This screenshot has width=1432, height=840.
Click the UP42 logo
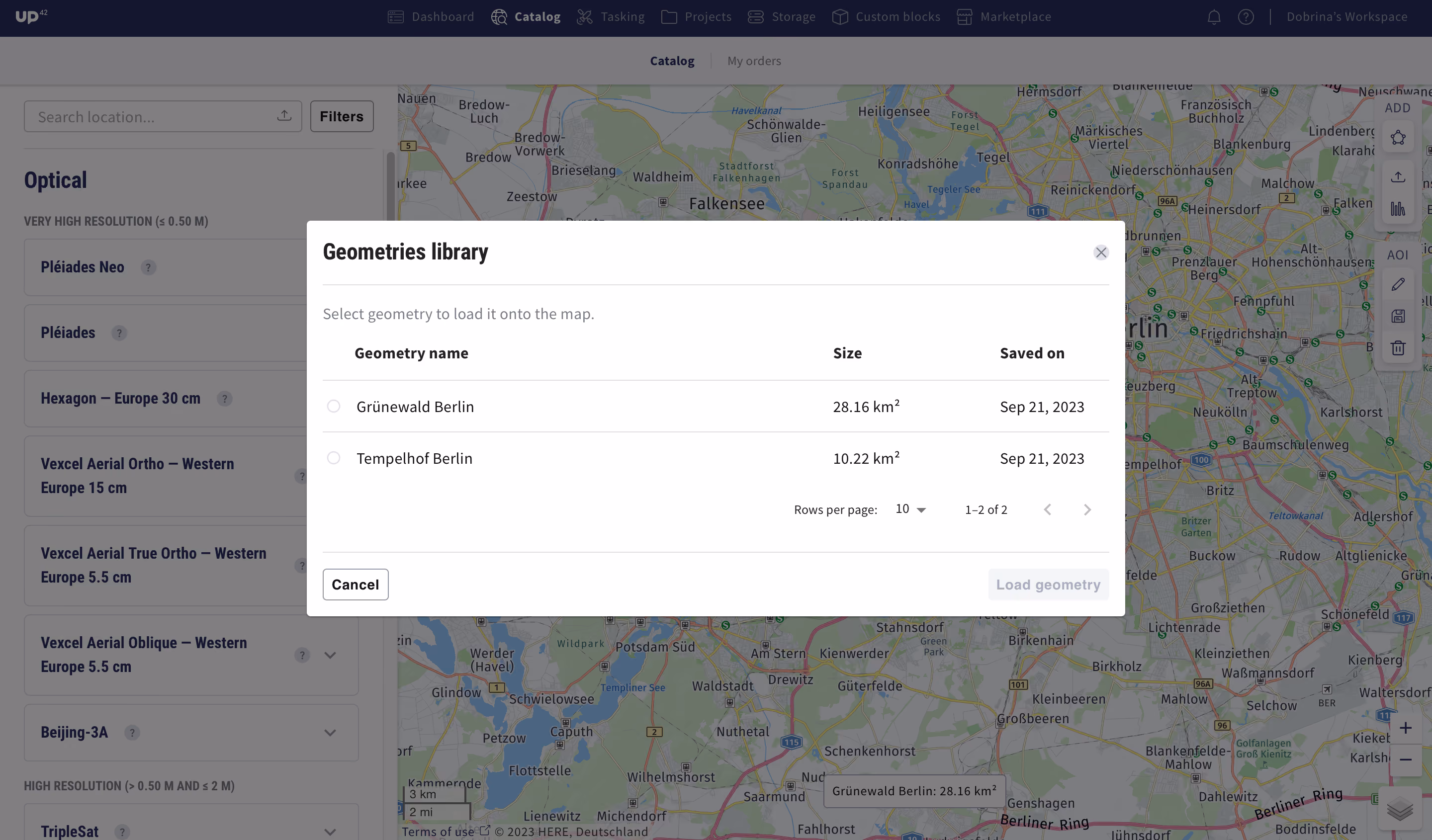pos(31,16)
